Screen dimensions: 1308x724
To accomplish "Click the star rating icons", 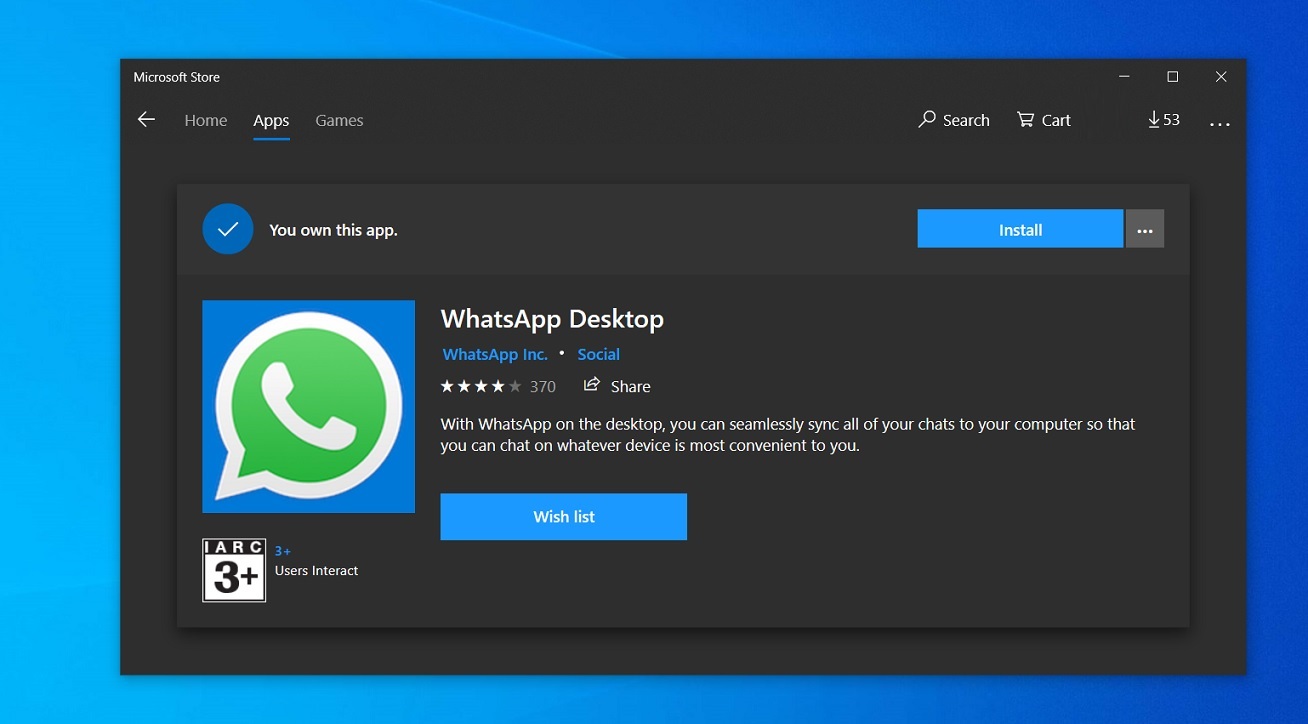I will (481, 386).
